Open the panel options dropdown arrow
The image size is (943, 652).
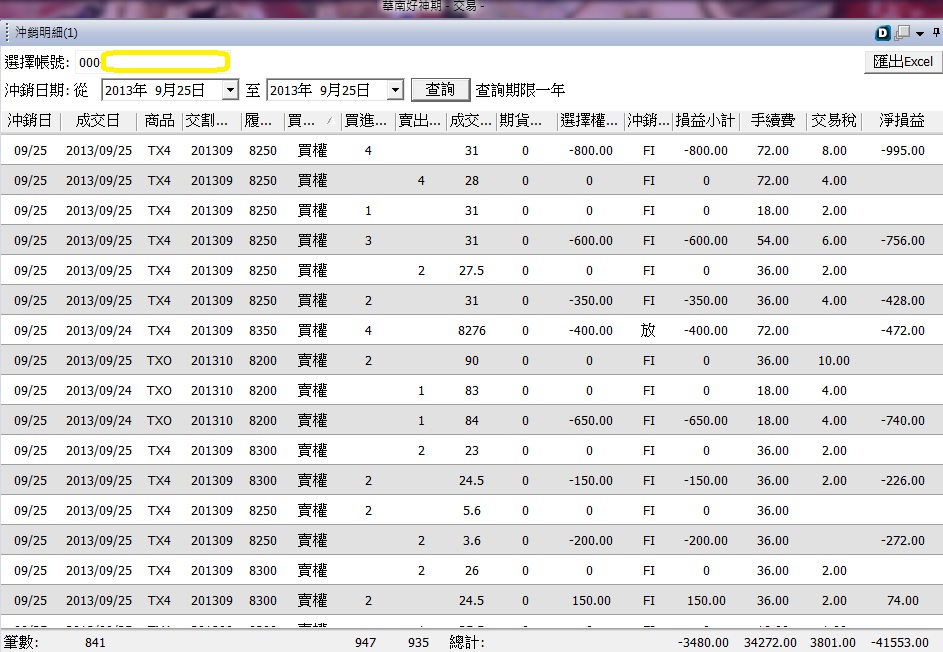point(920,34)
